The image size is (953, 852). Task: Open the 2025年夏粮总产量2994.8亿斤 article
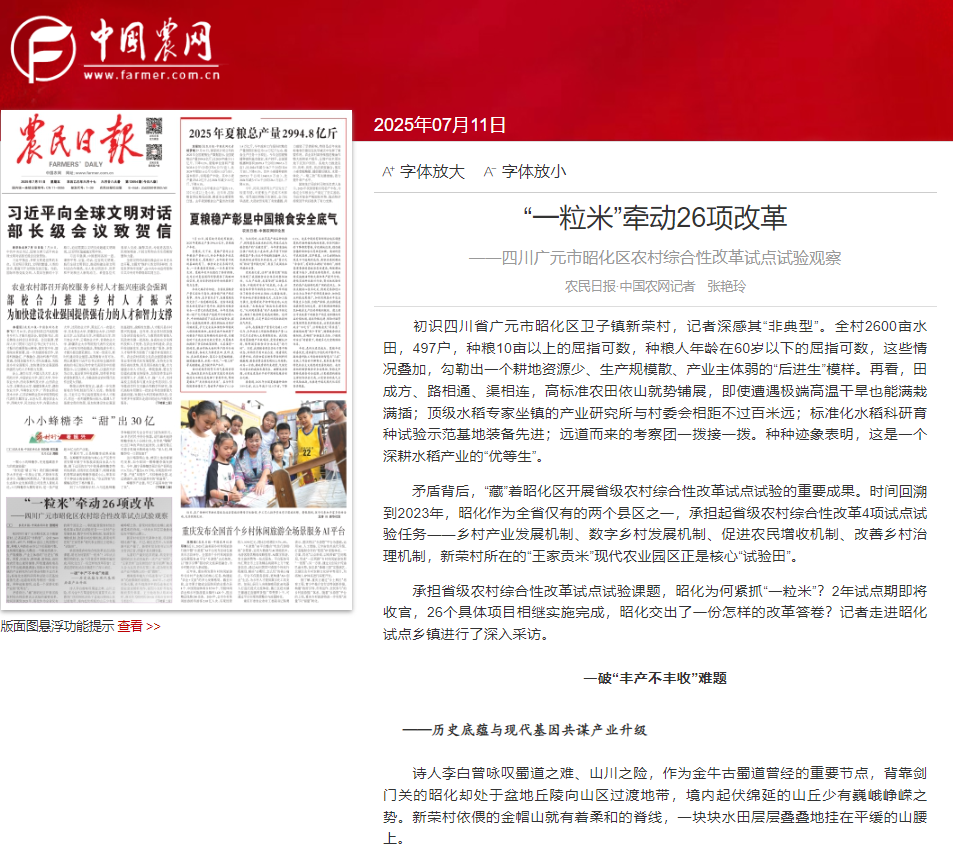coord(263,132)
